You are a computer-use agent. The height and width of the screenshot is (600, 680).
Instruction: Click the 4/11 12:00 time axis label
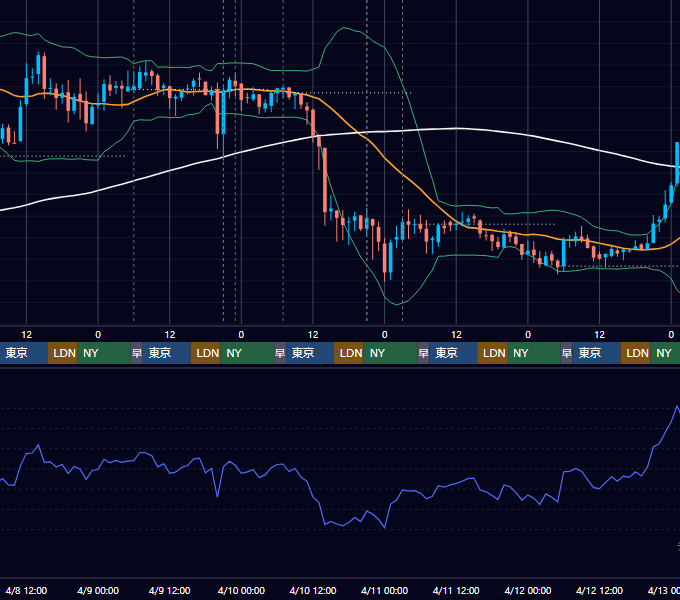point(456,591)
